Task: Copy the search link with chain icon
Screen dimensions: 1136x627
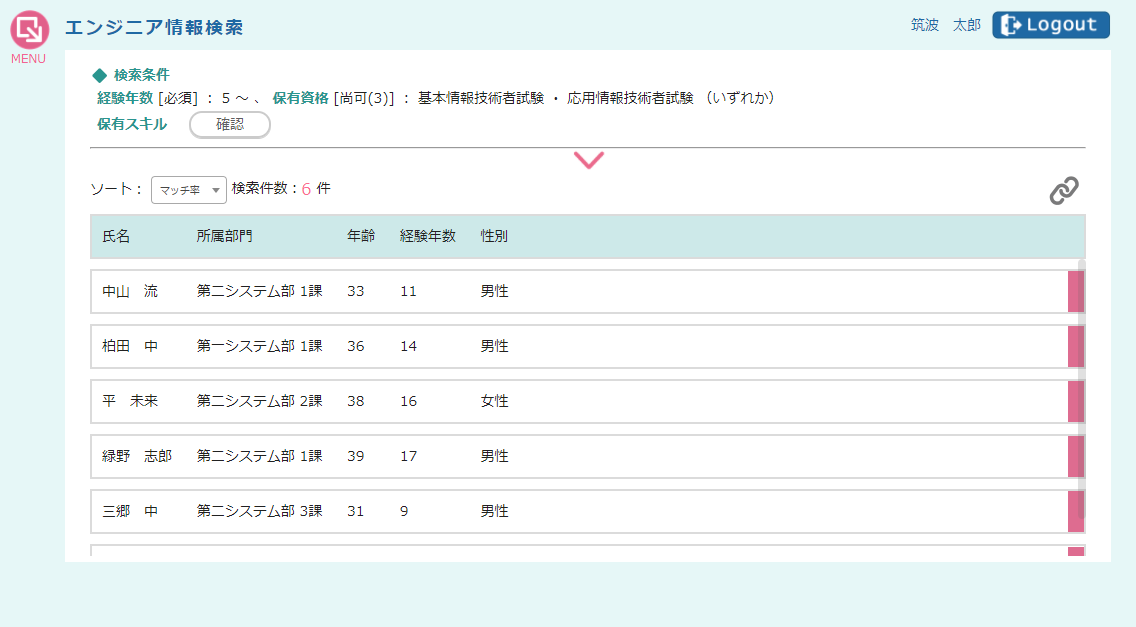Action: 1064,191
